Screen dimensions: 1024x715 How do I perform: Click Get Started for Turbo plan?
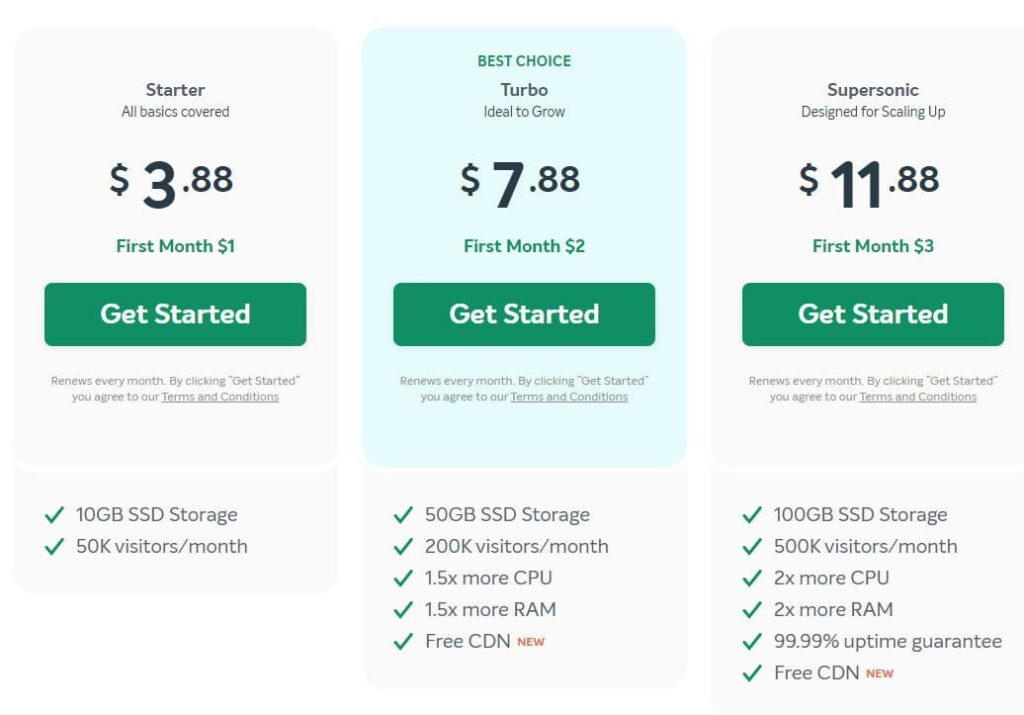point(524,314)
